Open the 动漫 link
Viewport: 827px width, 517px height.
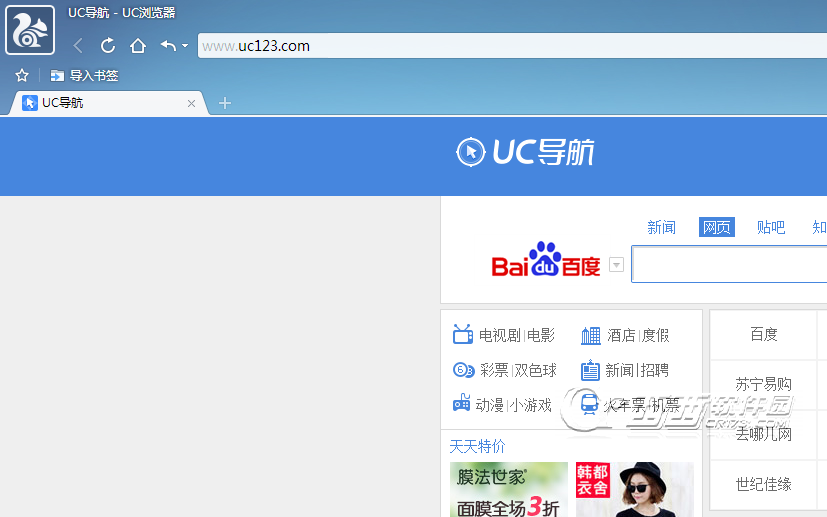tap(490, 405)
